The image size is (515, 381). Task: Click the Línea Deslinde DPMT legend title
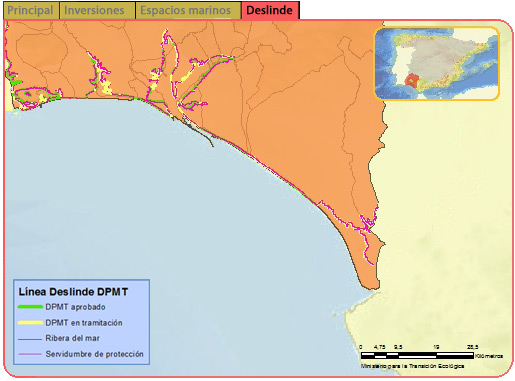tap(73, 292)
